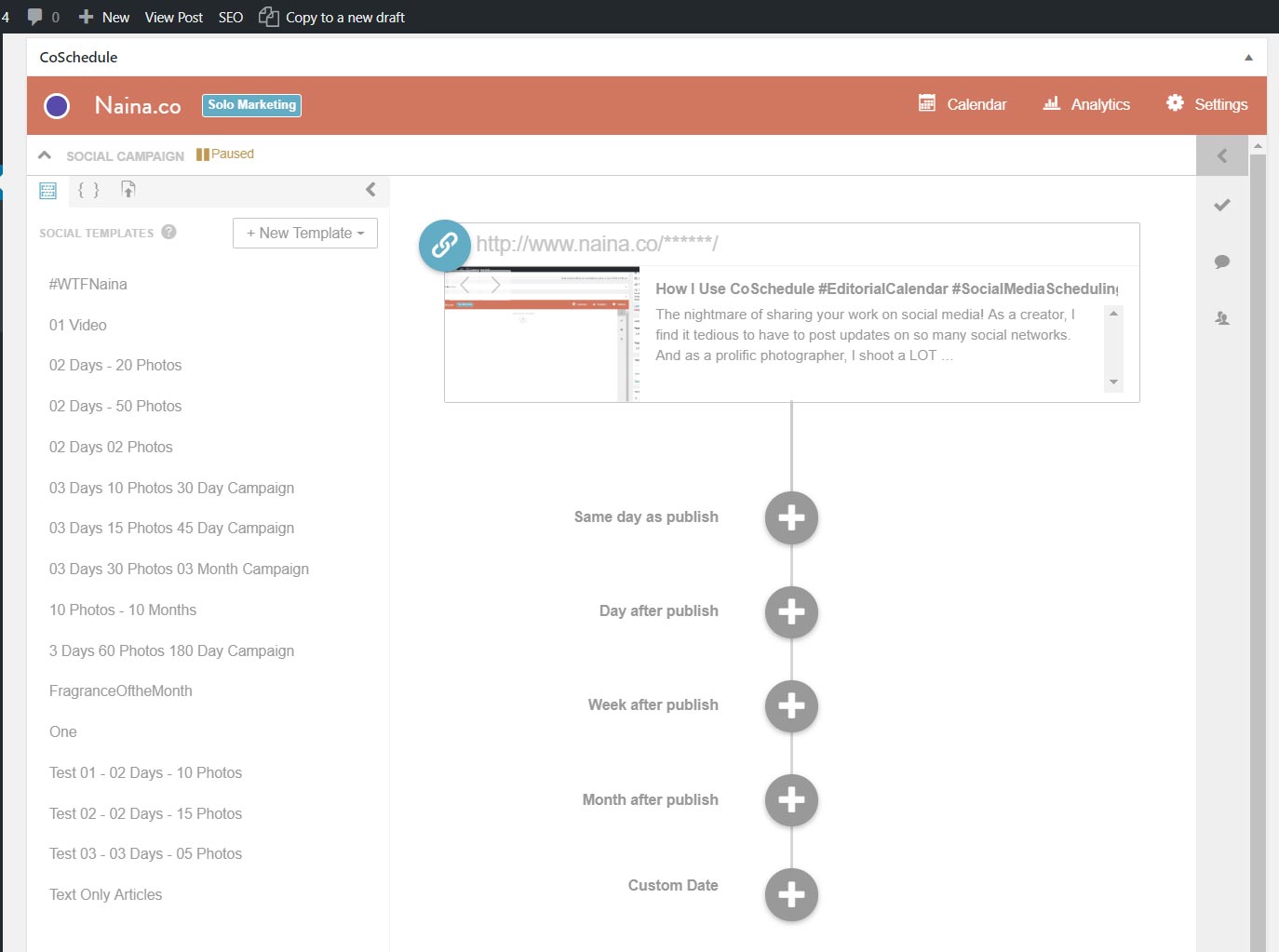Viewport: 1279px width, 952px height.
Task: Select Test 03 - 03 Days - 05 Photos
Action: (x=145, y=853)
